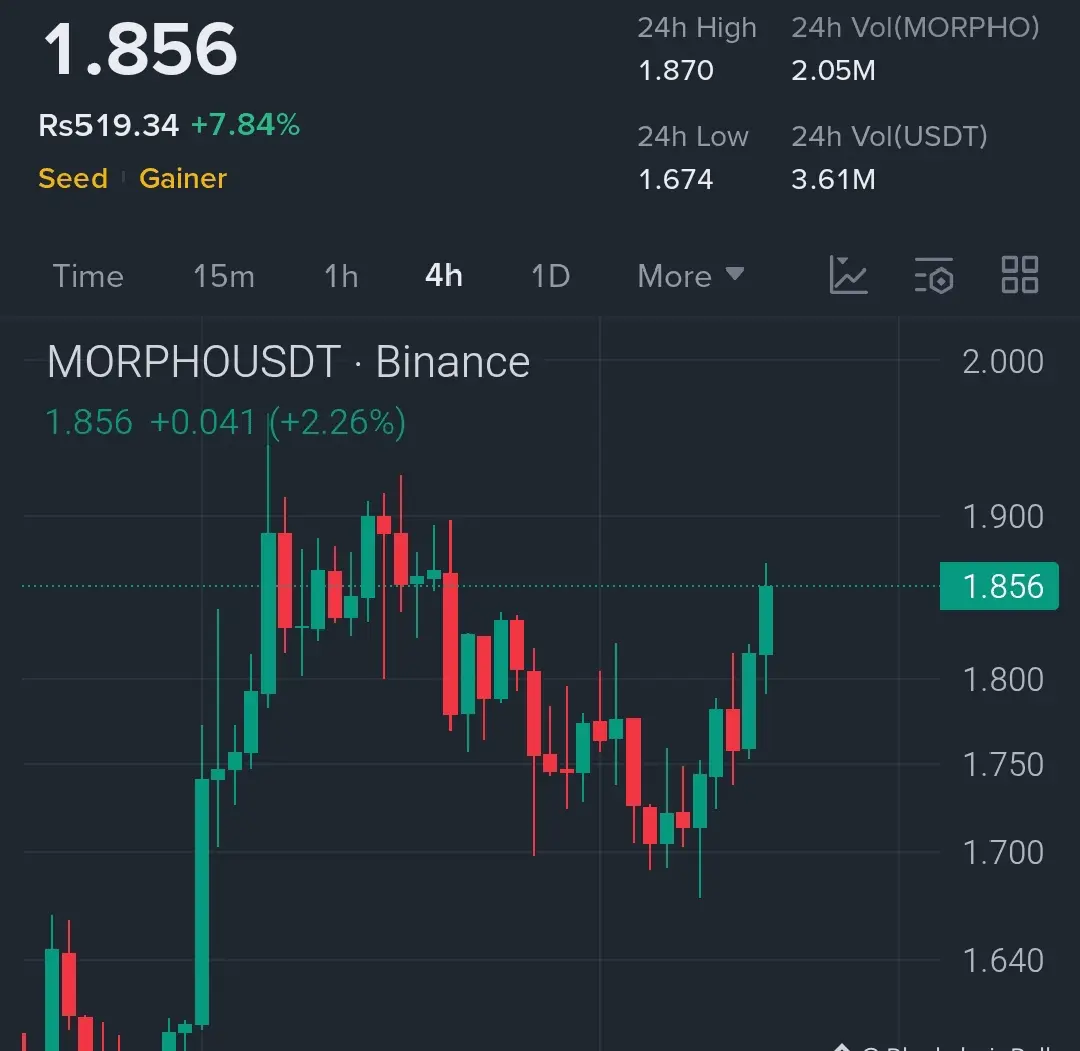The width and height of the screenshot is (1080, 1051).
Task: Expand the More timeframes dropdown
Action: pos(691,276)
